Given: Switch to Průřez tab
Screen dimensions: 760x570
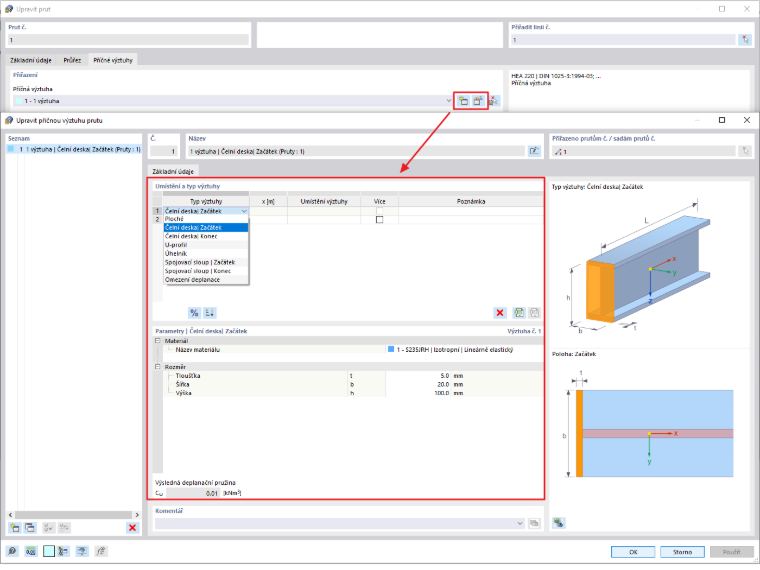Looking at the screenshot, I should (72, 60).
